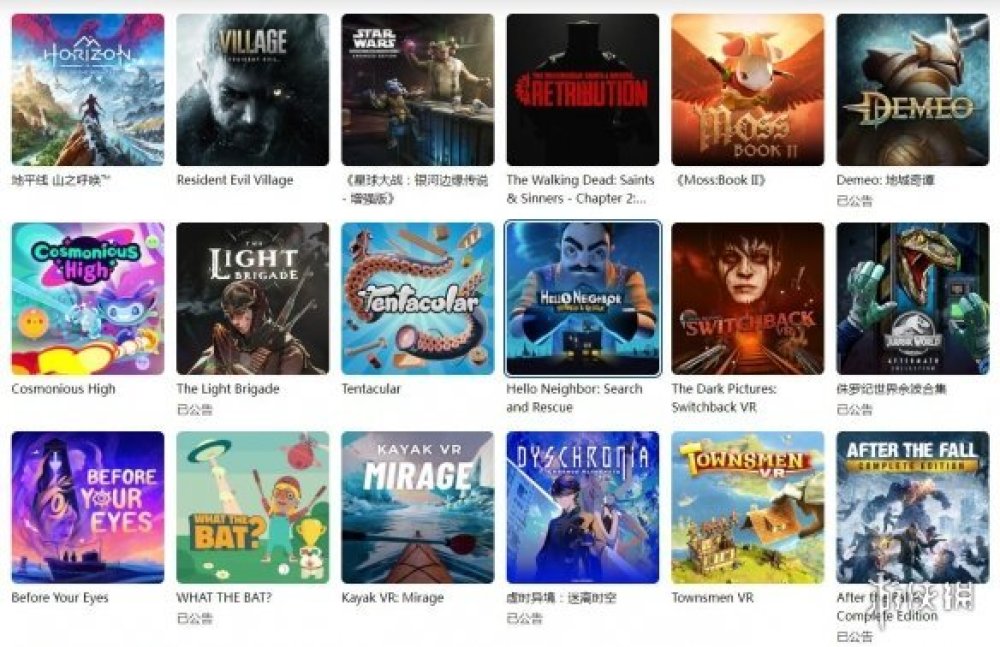The image size is (1000, 647).
Task: Select The Light Brigade cover art
Action: 253,299
